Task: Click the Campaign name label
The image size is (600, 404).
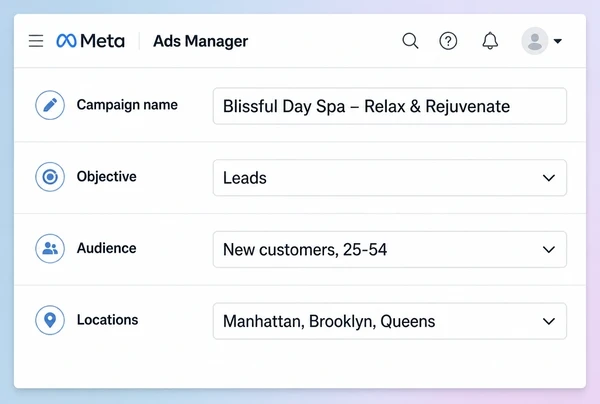Action: click(x=127, y=105)
